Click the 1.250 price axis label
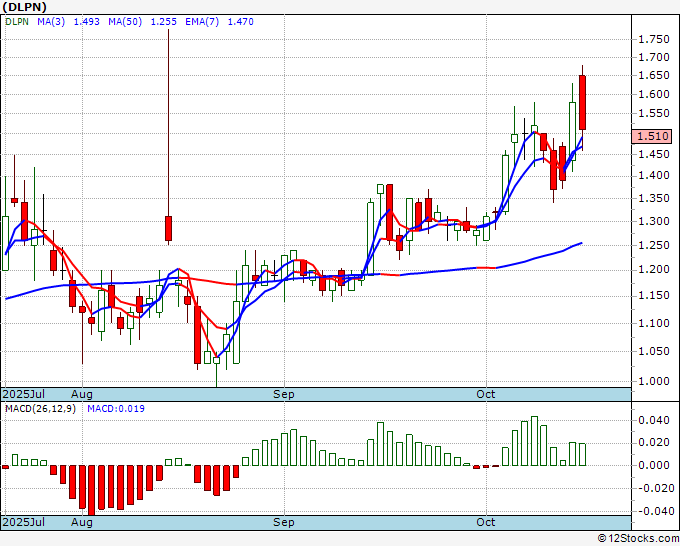Image resolution: width=680 pixels, height=546 pixels. [654, 245]
